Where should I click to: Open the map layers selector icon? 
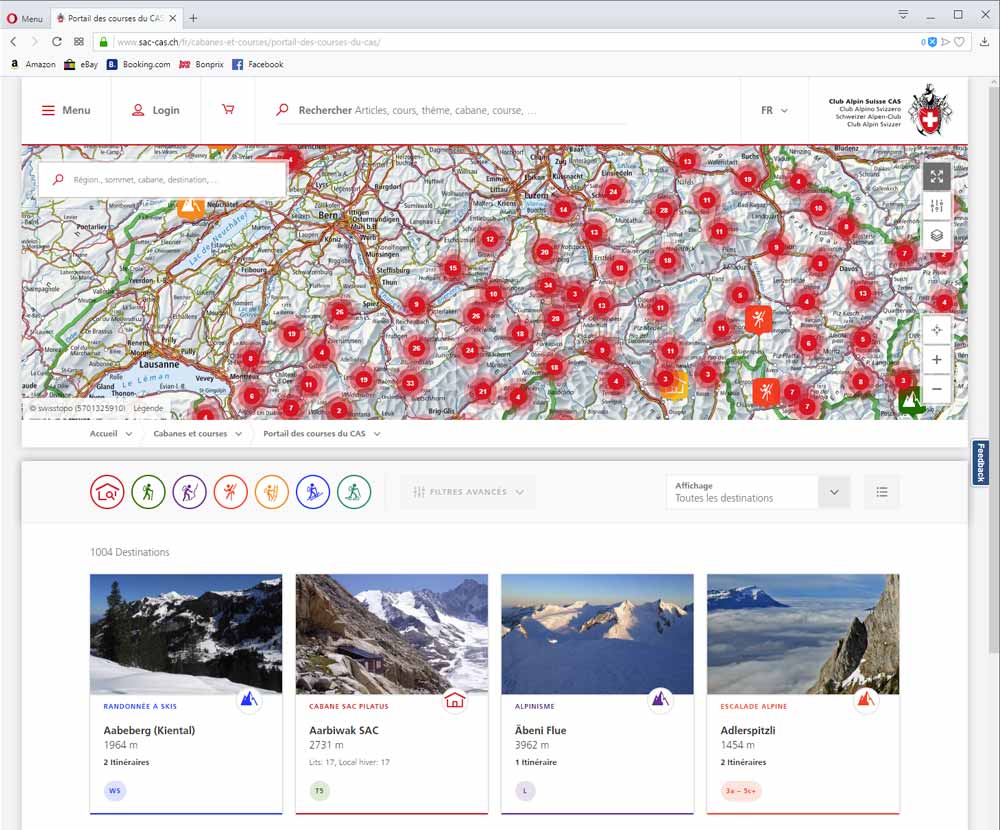(x=936, y=236)
